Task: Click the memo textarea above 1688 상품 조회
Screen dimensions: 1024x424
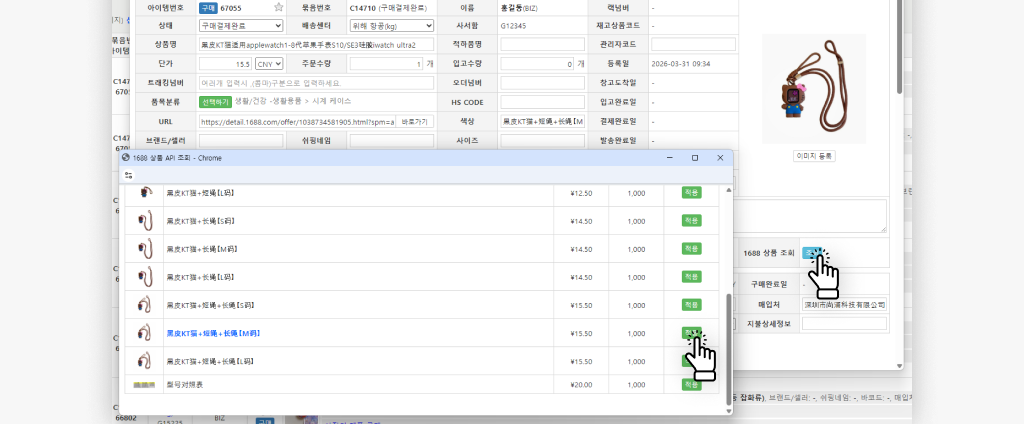Action: tap(810, 216)
